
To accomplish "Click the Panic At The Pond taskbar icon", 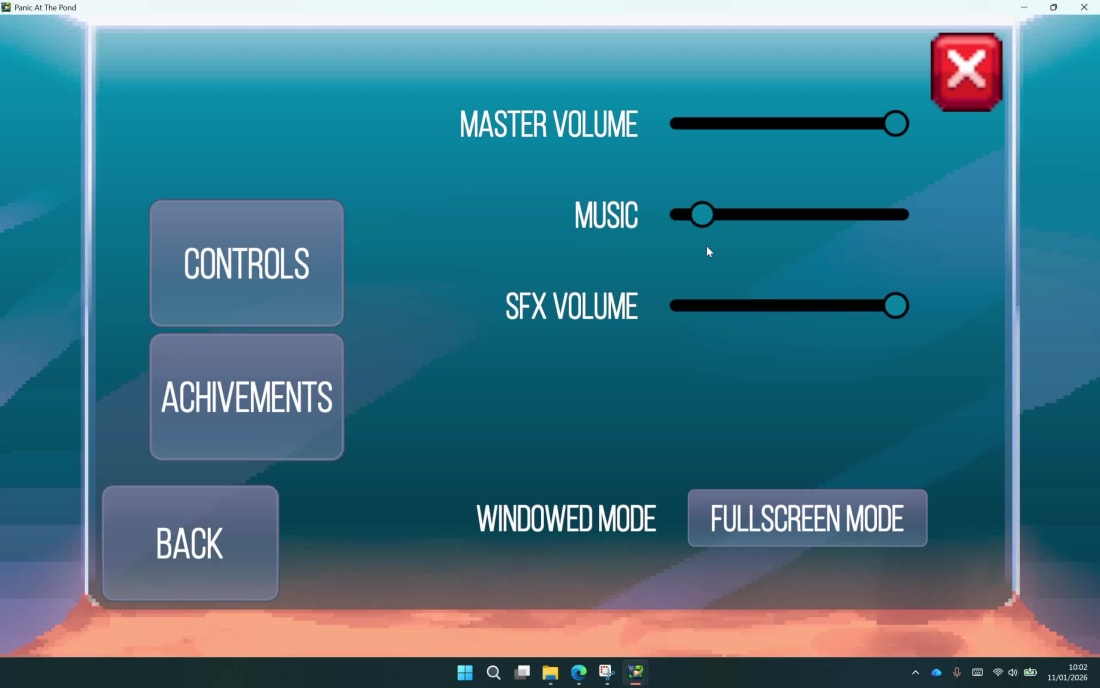I will coord(636,673).
